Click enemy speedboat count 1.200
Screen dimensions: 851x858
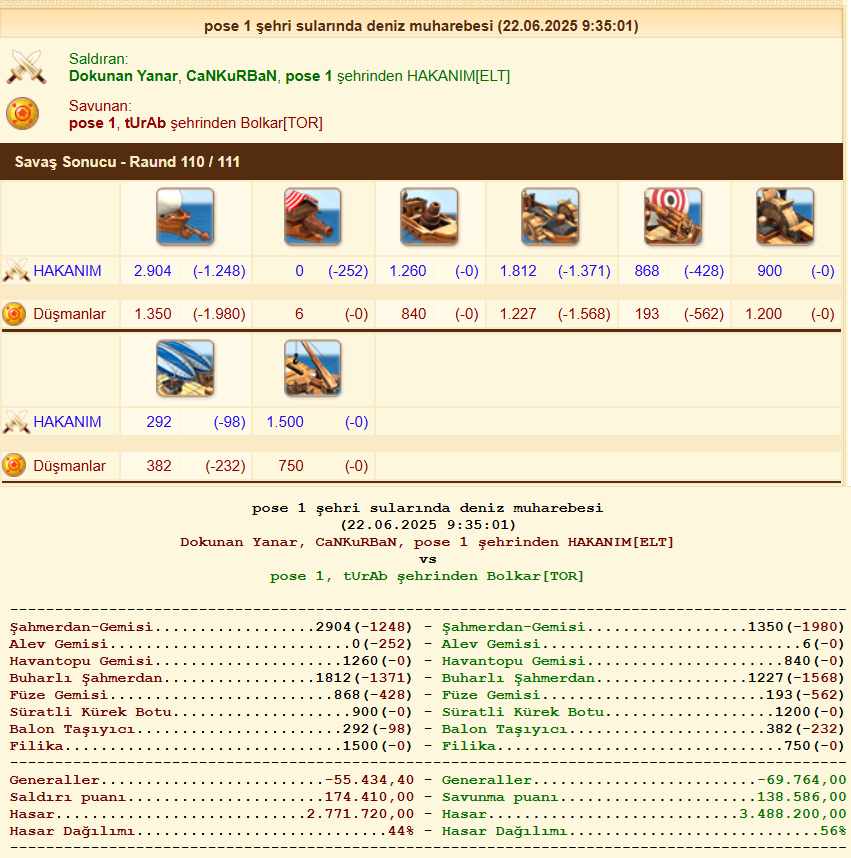pos(763,314)
